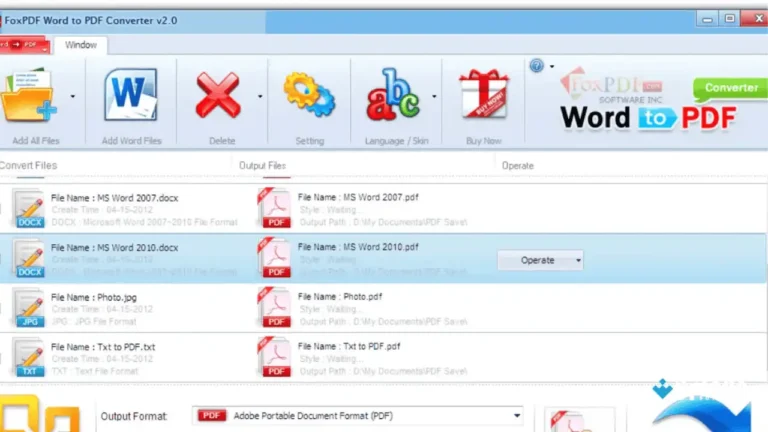This screenshot has height=432, width=768.
Task: Select 'File Name : MS Word 2010.docx' text
Action: (x=115, y=248)
